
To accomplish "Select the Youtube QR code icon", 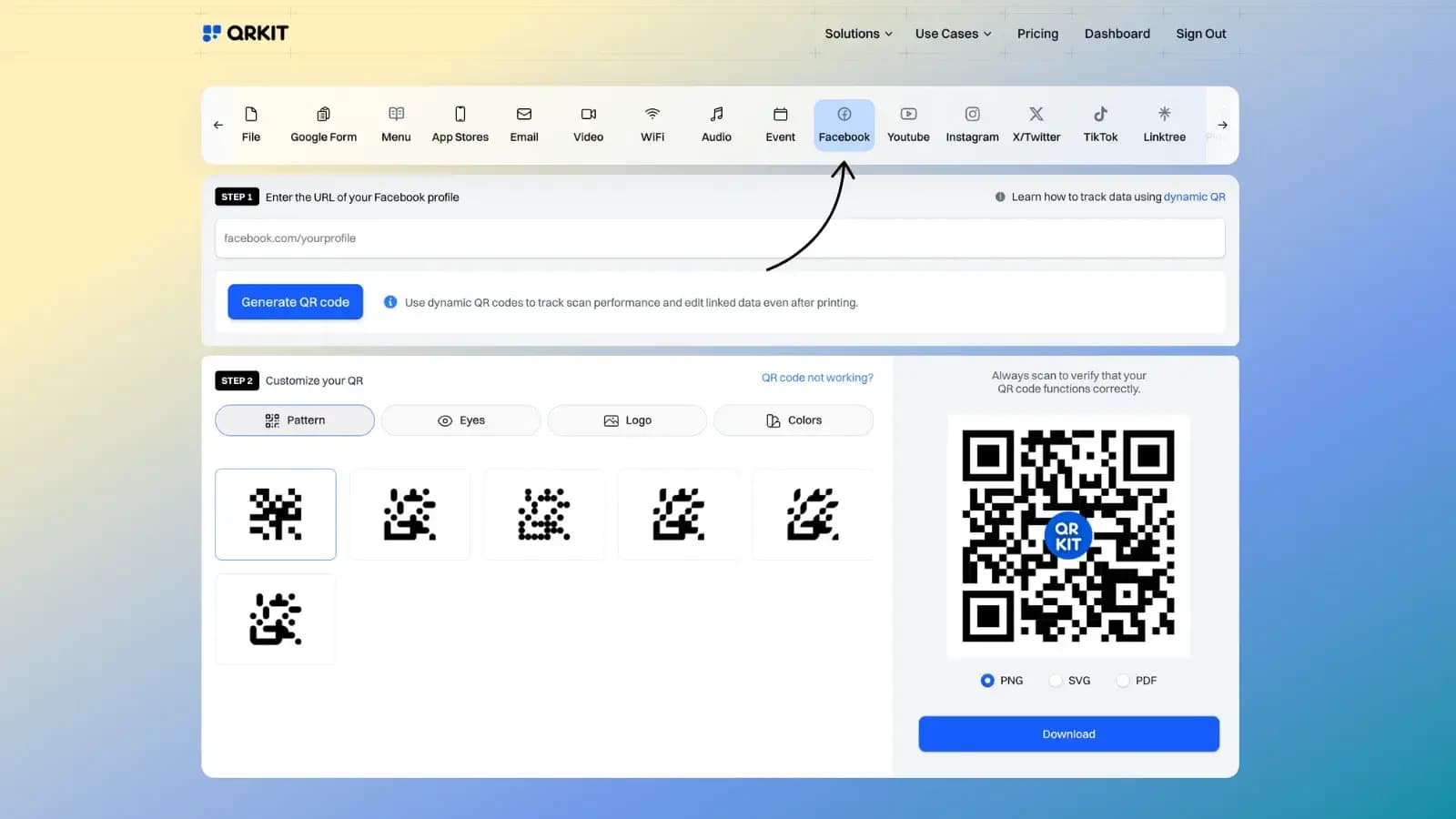I will [x=907, y=125].
